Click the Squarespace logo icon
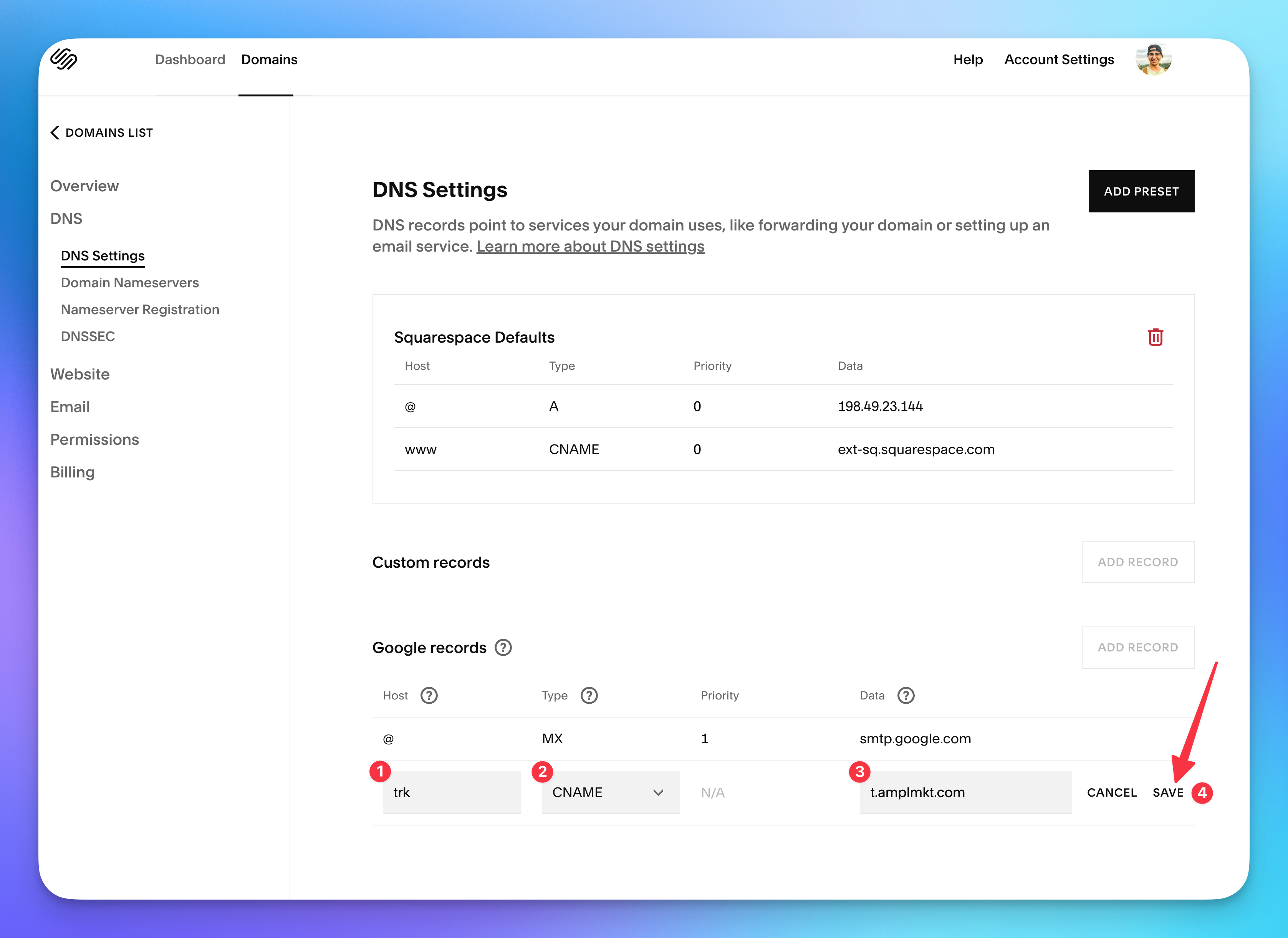 point(64,59)
